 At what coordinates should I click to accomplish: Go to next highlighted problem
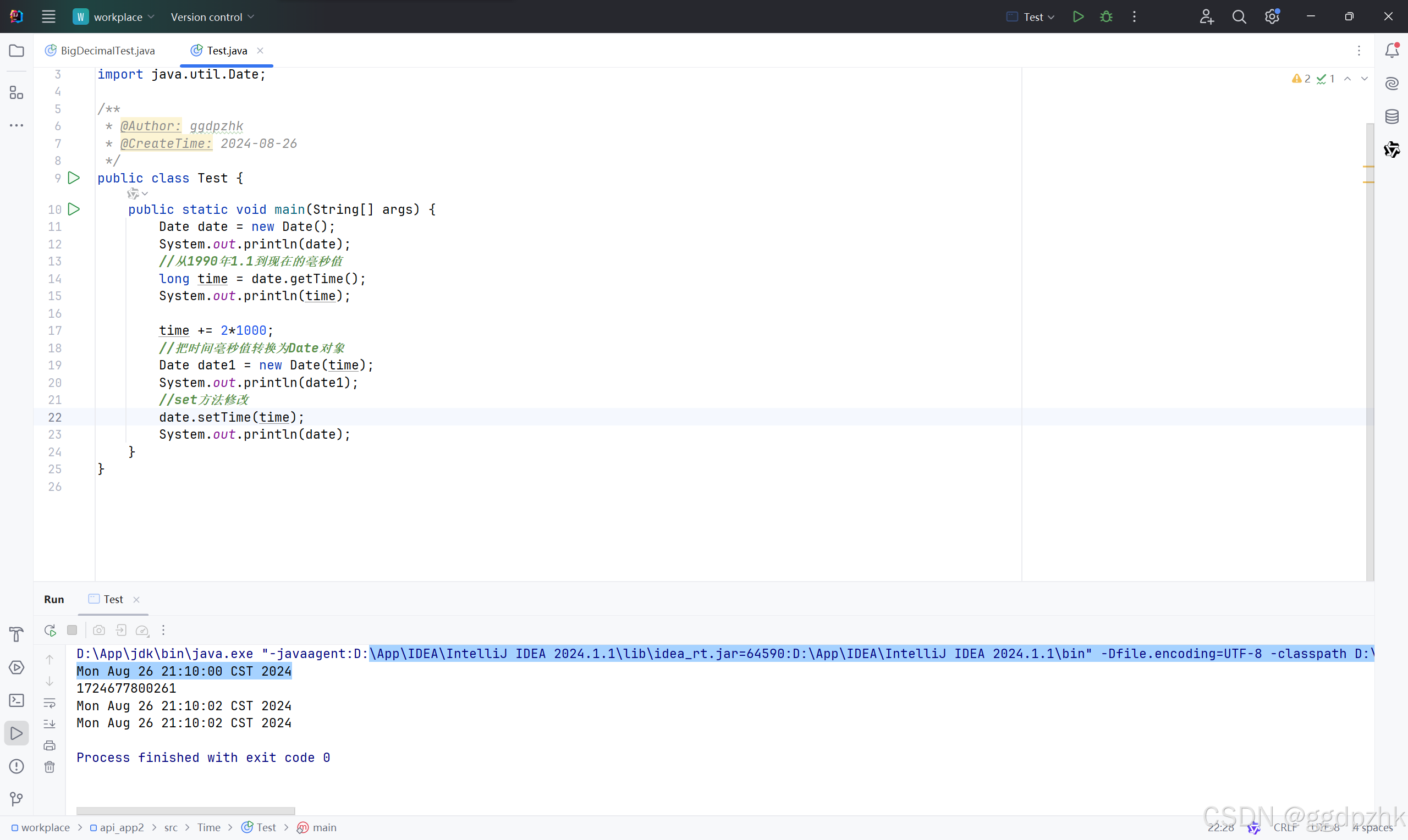click(1365, 79)
